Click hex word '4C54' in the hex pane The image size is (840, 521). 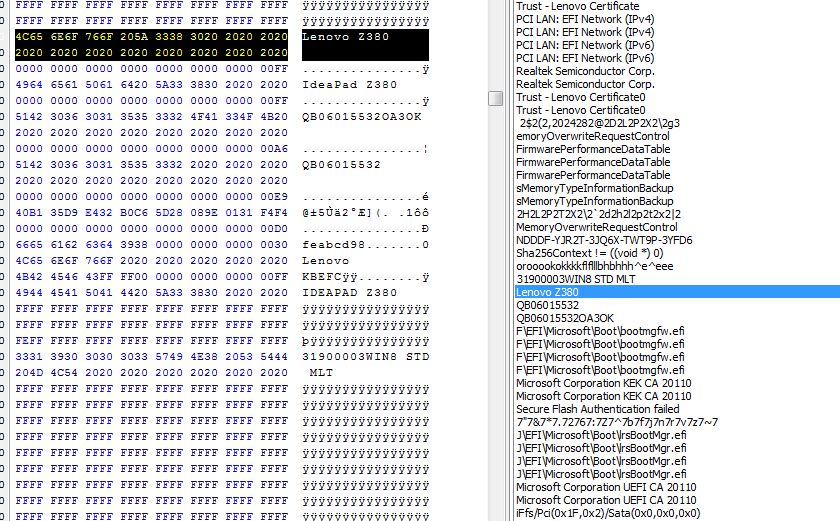[x=64, y=372]
